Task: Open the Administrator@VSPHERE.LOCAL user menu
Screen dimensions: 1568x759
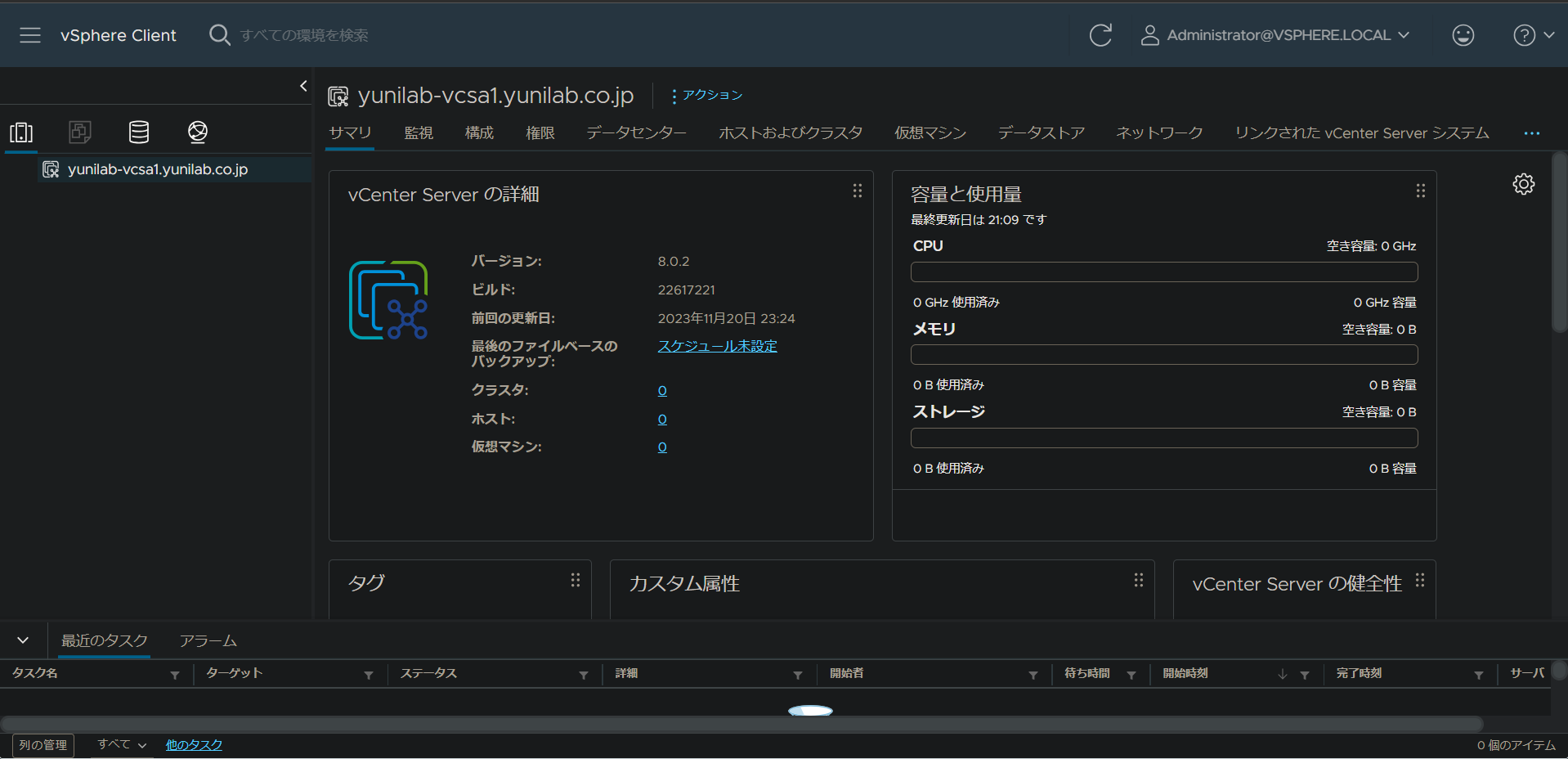Action: click(1275, 35)
